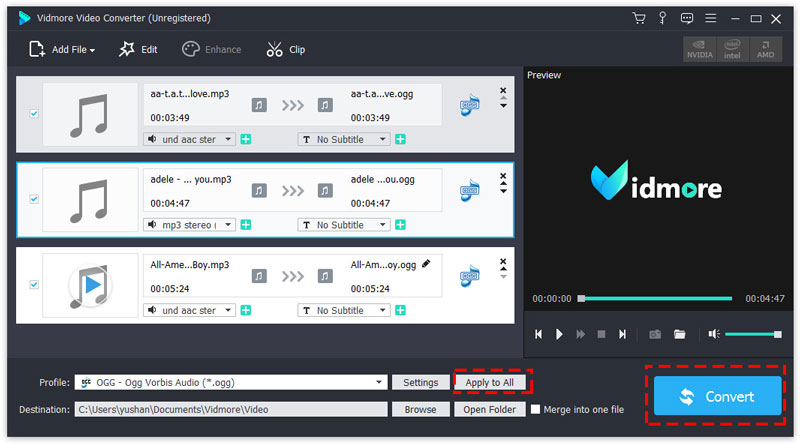Open the Edit toolbar item
The image size is (800, 444).
click(138, 49)
